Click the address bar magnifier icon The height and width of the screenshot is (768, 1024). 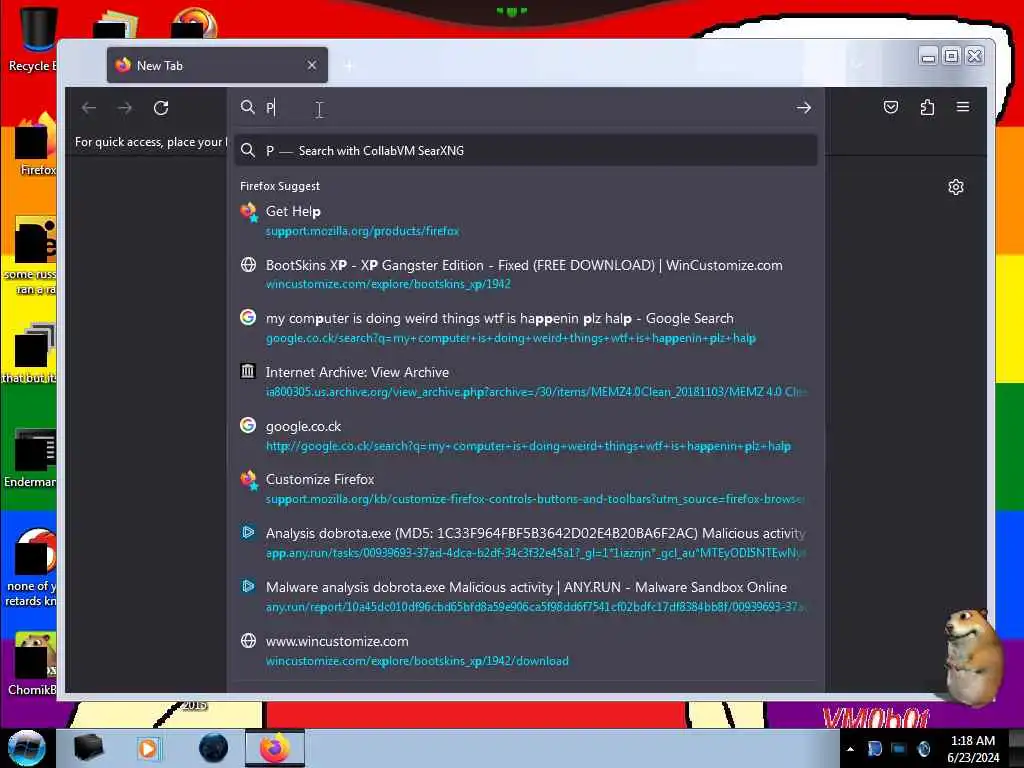(x=248, y=107)
